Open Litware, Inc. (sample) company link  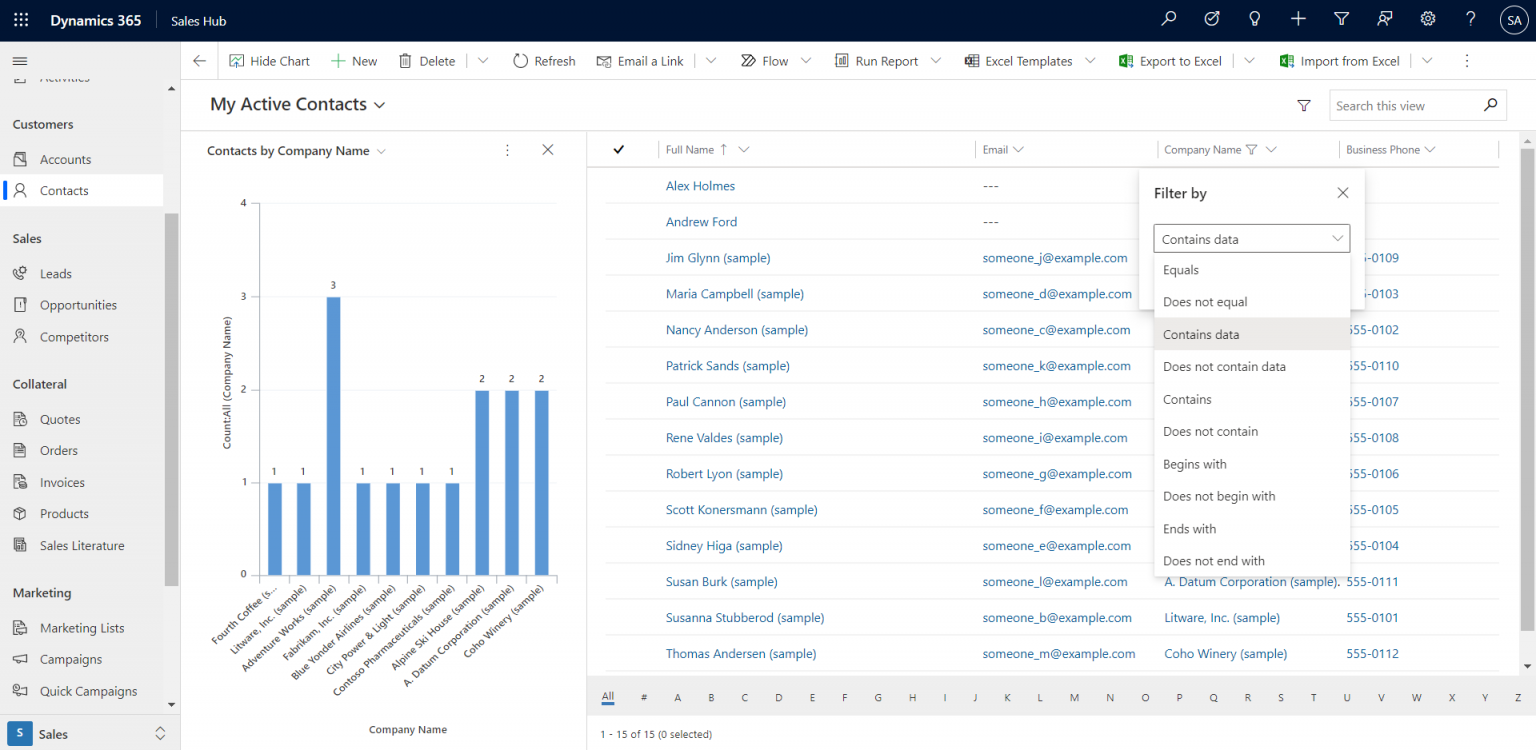[1222, 618]
